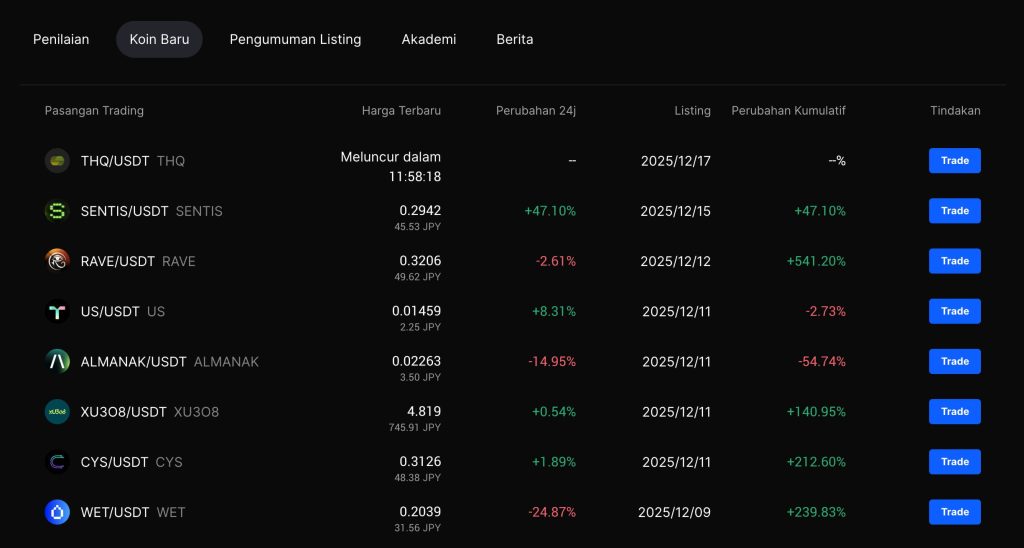Click the CYS coin logo

(57, 462)
